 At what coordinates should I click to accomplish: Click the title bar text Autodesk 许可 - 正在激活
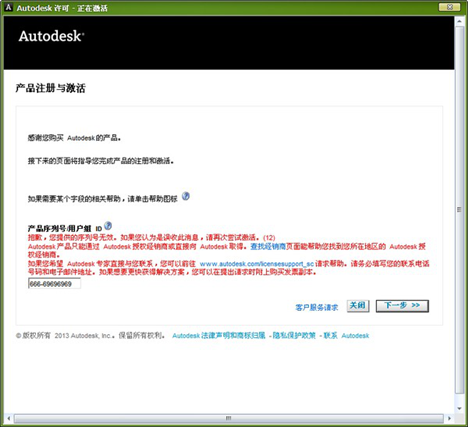(62, 8)
